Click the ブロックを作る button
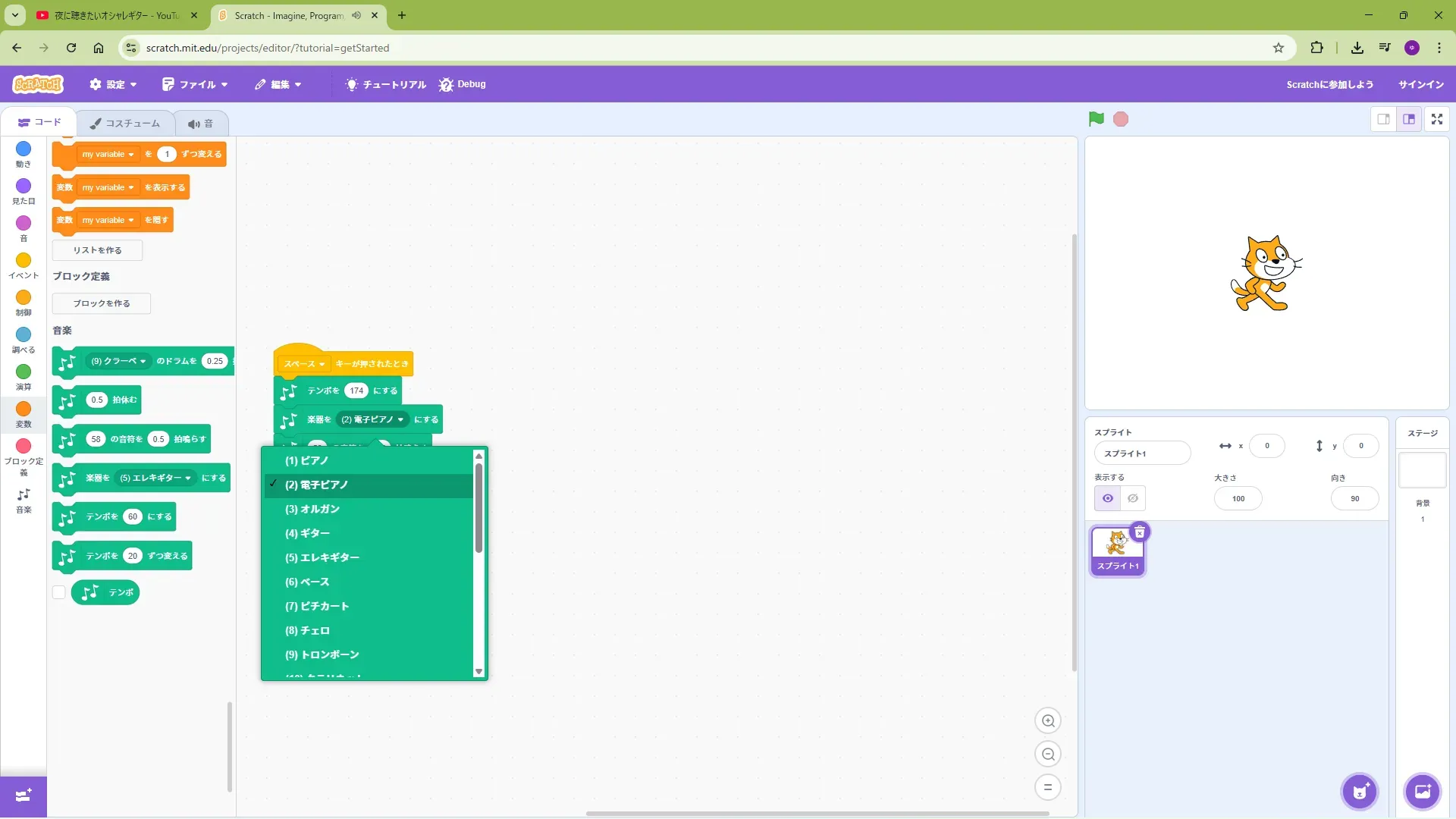Screen dimensions: 1456x819 click(x=101, y=303)
